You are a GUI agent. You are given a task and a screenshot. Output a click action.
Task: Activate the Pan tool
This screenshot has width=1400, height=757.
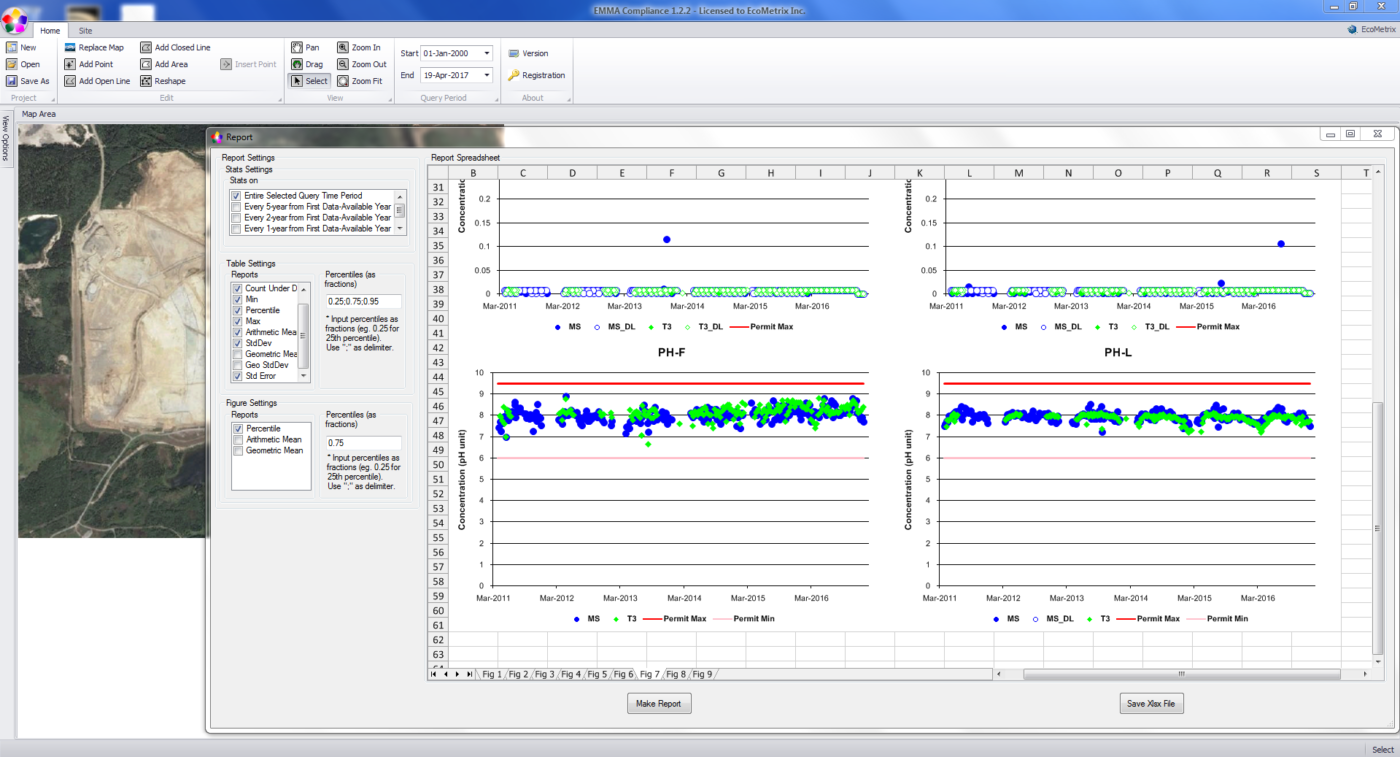click(306, 47)
